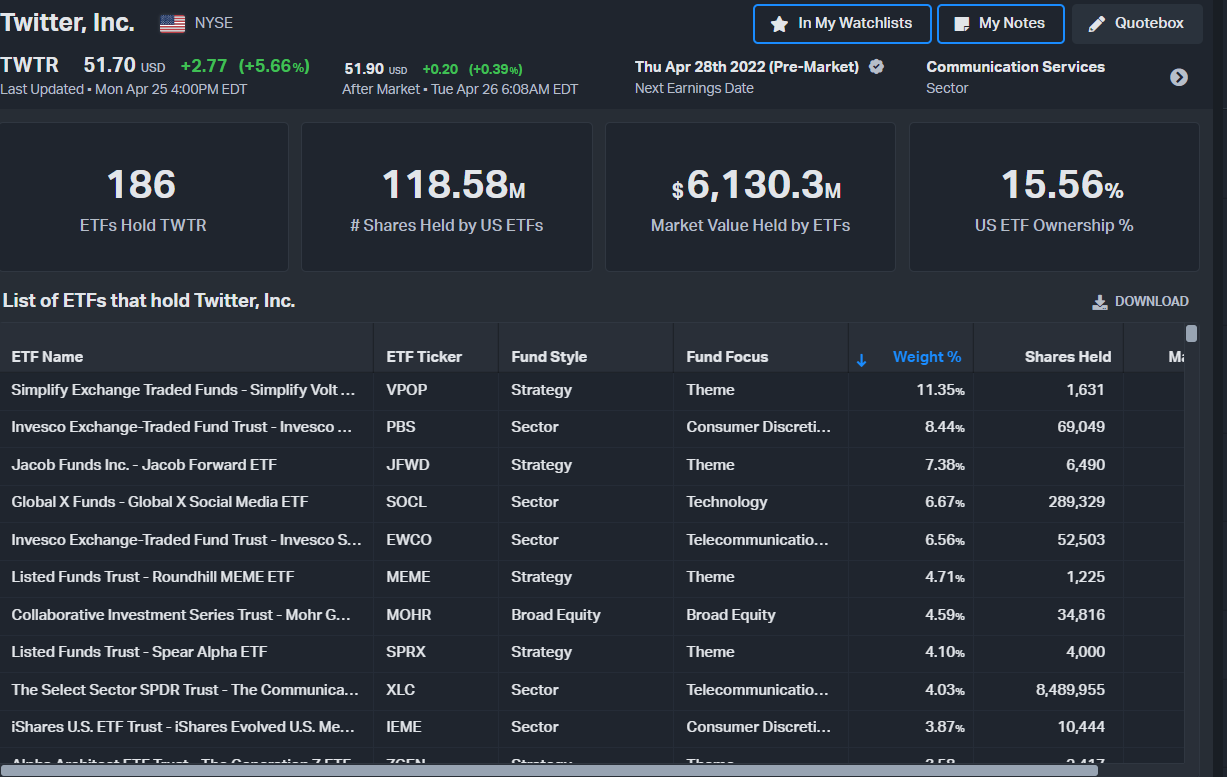Click the horizontal scrollbar at table bottom
The height and width of the screenshot is (777, 1227).
[x=550, y=769]
